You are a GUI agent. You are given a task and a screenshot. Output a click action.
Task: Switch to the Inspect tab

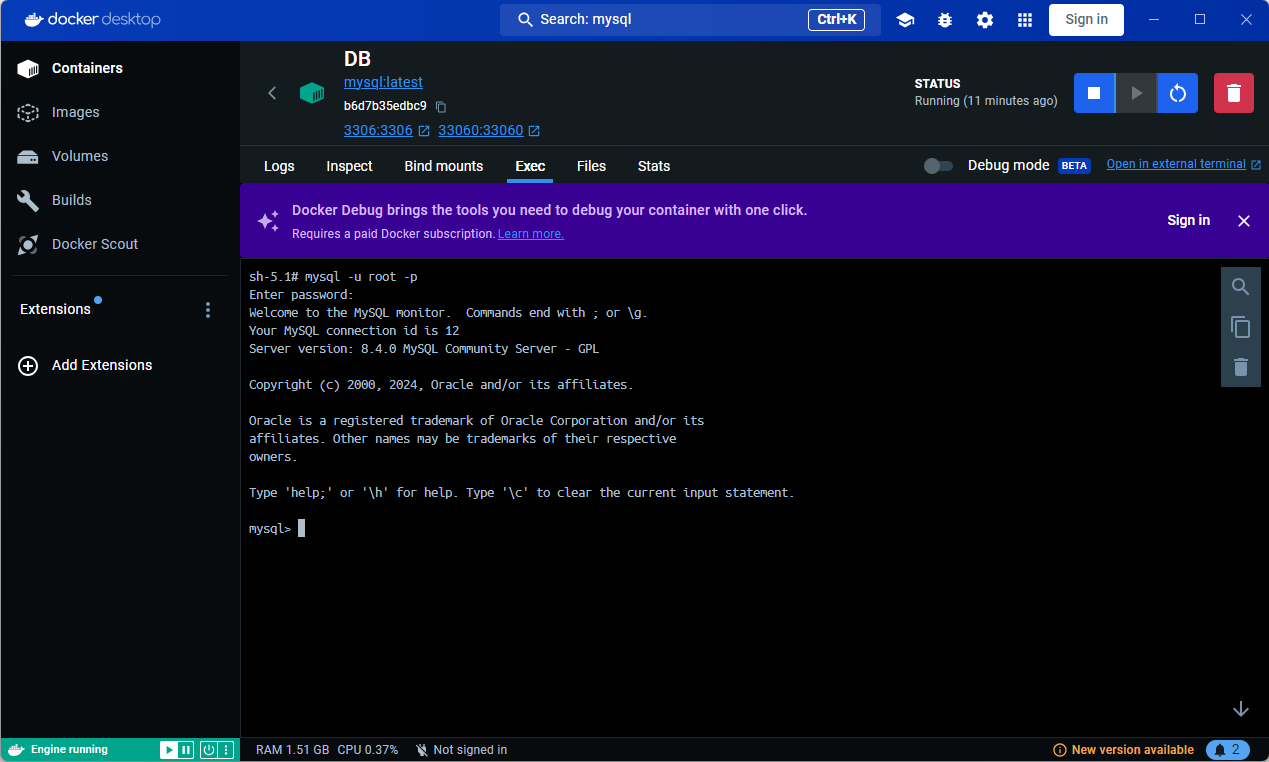[x=349, y=166]
